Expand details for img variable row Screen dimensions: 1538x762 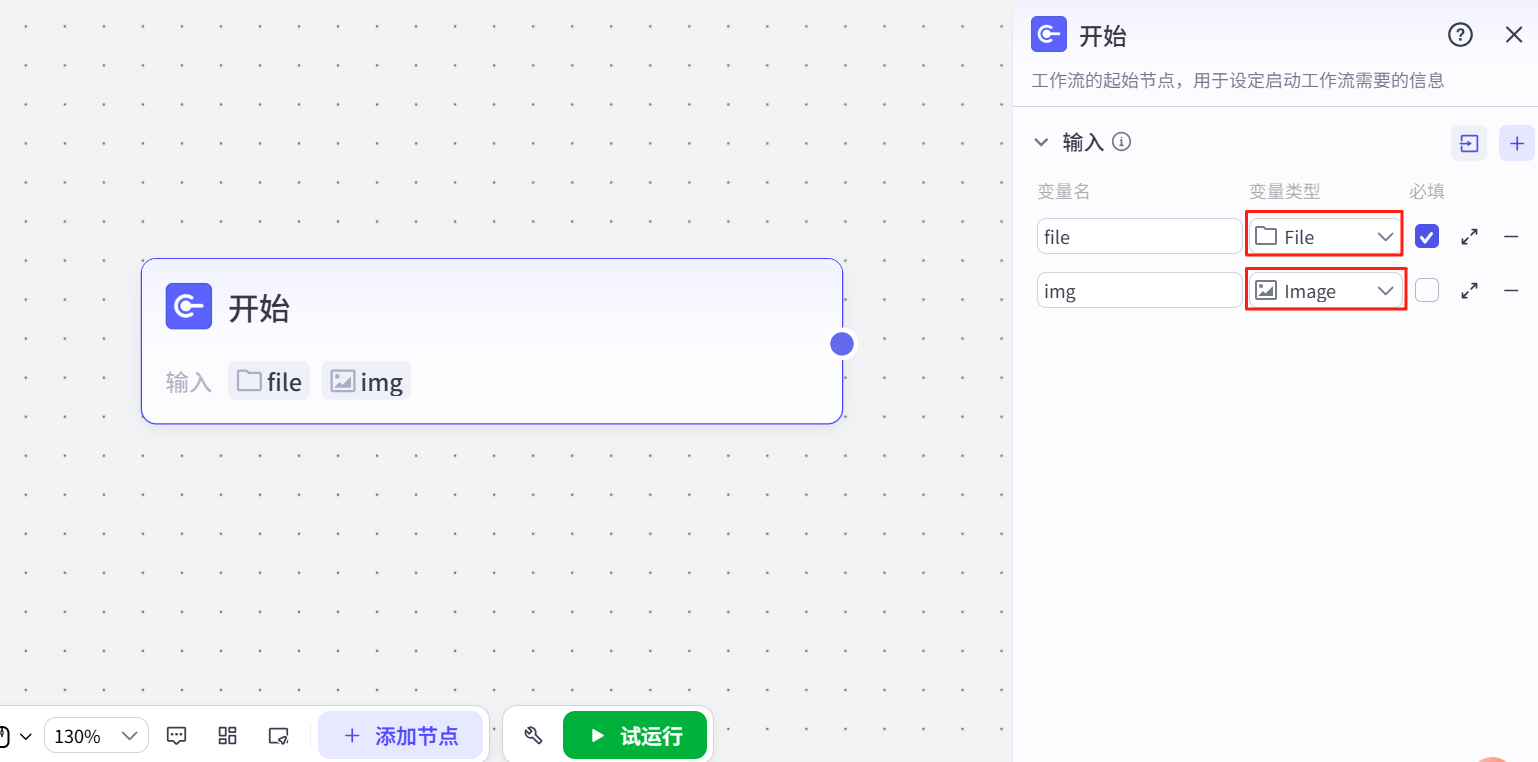pyautogui.click(x=1469, y=291)
